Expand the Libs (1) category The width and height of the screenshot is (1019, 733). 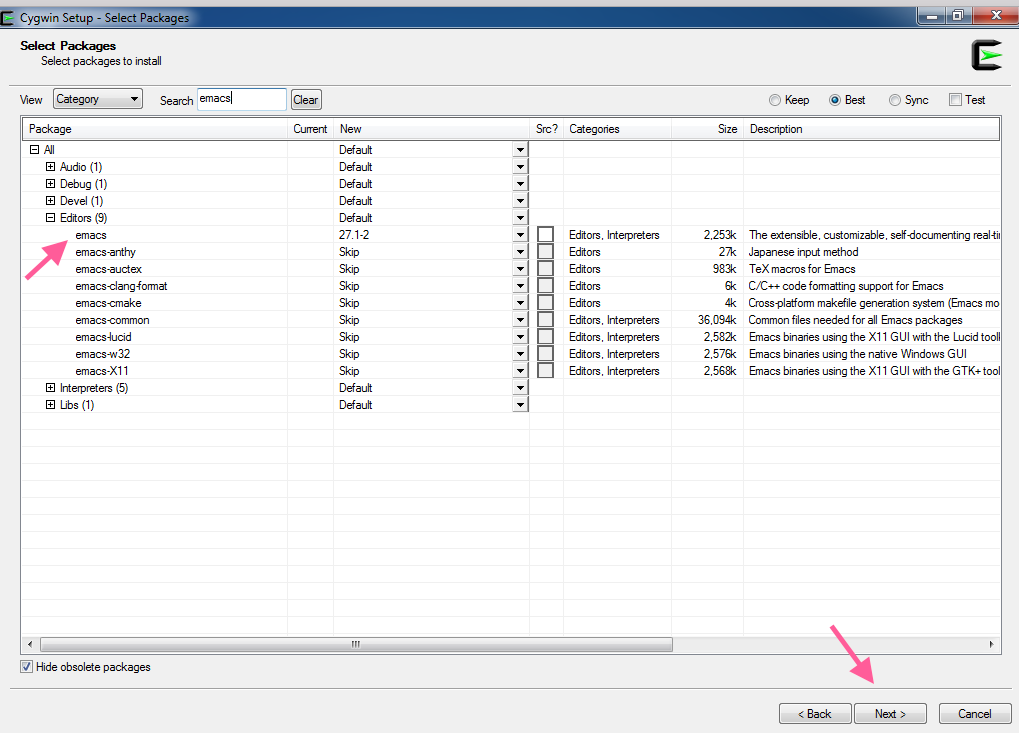(51, 404)
